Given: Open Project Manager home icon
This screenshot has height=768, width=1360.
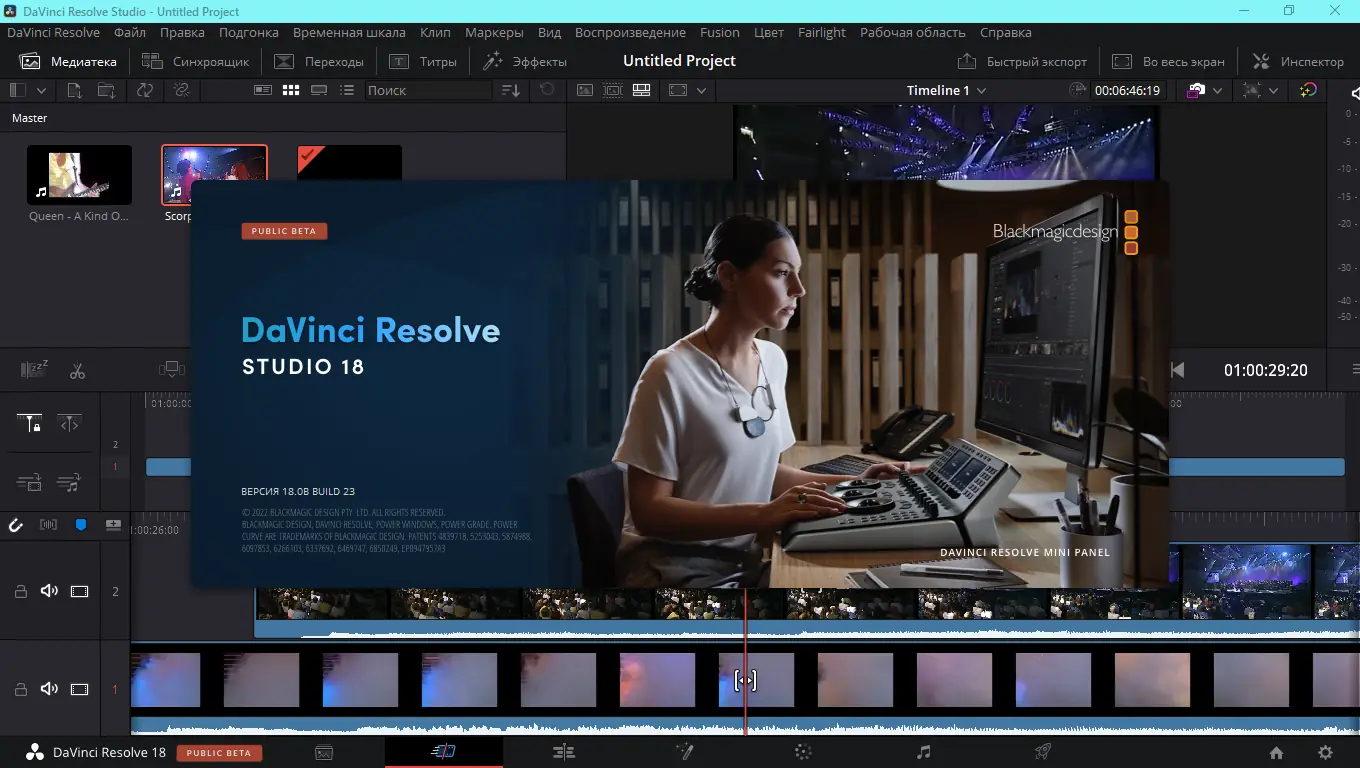Looking at the screenshot, I should (1276, 752).
